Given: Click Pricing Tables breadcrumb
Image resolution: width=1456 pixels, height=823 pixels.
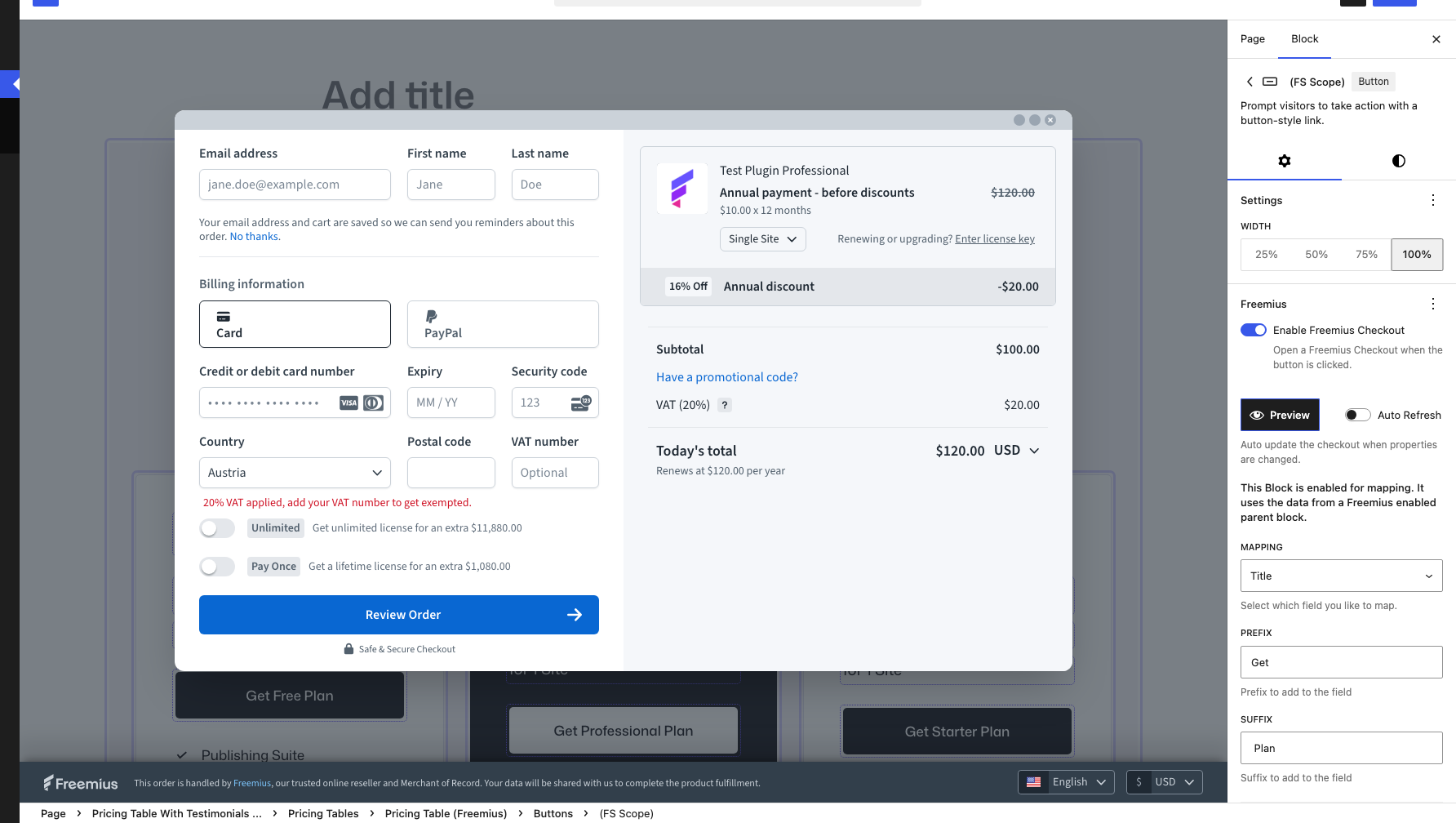Looking at the screenshot, I should (x=323, y=813).
